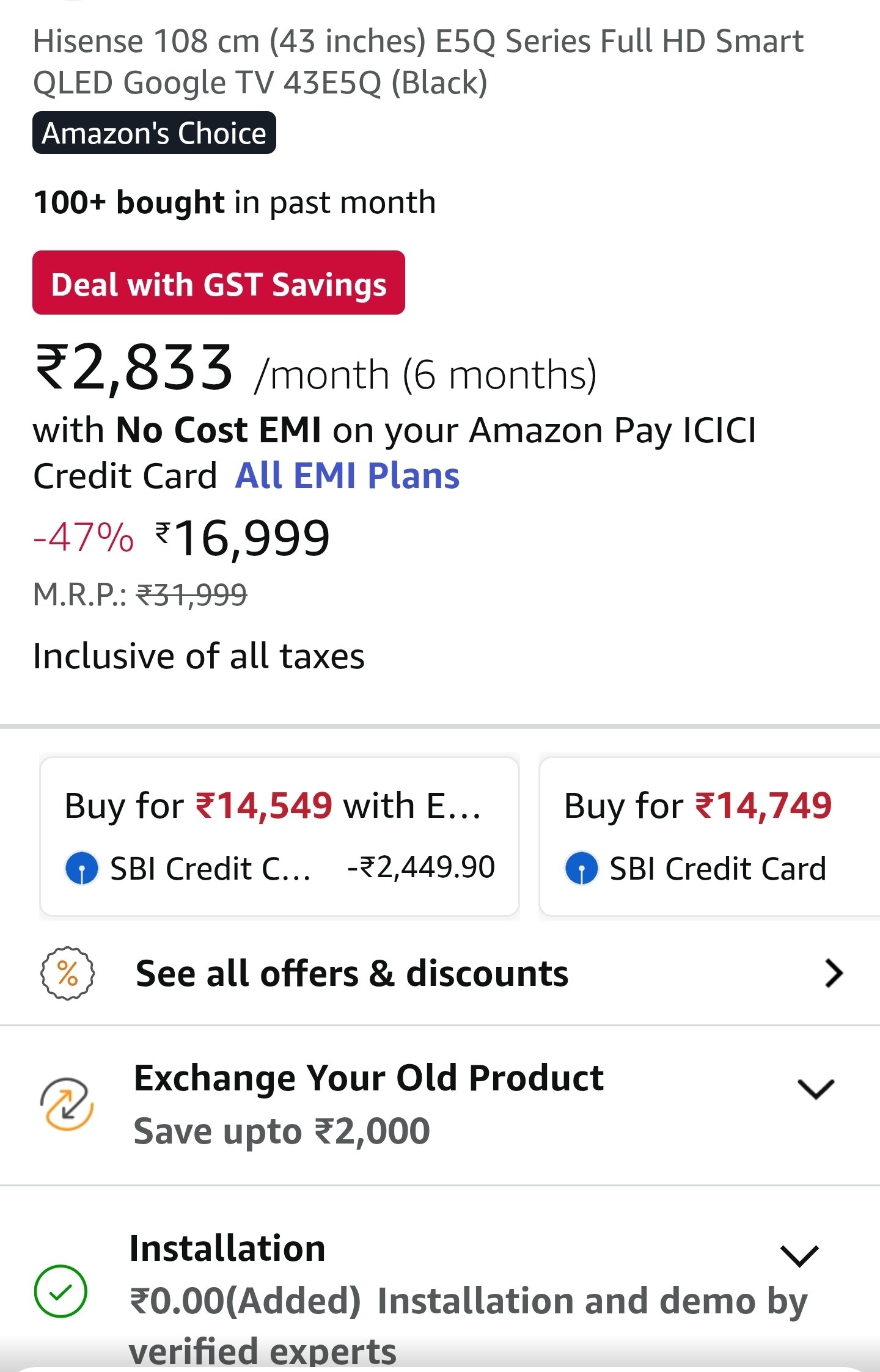Image resolution: width=880 pixels, height=1372 pixels.
Task: Open See all offers right arrow
Action: [x=834, y=973]
